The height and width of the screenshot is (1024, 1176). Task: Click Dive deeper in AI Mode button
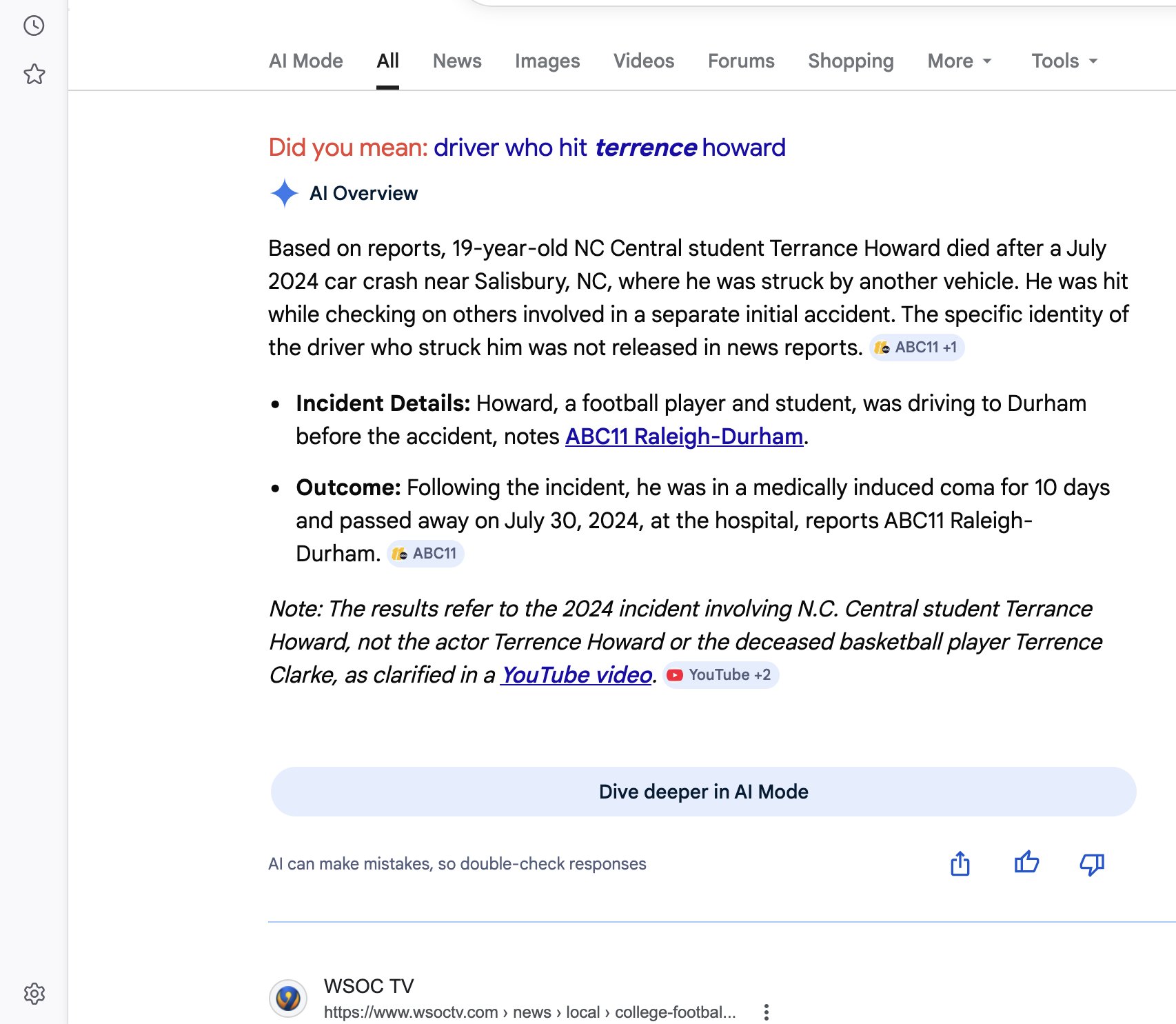tap(703, 792)
